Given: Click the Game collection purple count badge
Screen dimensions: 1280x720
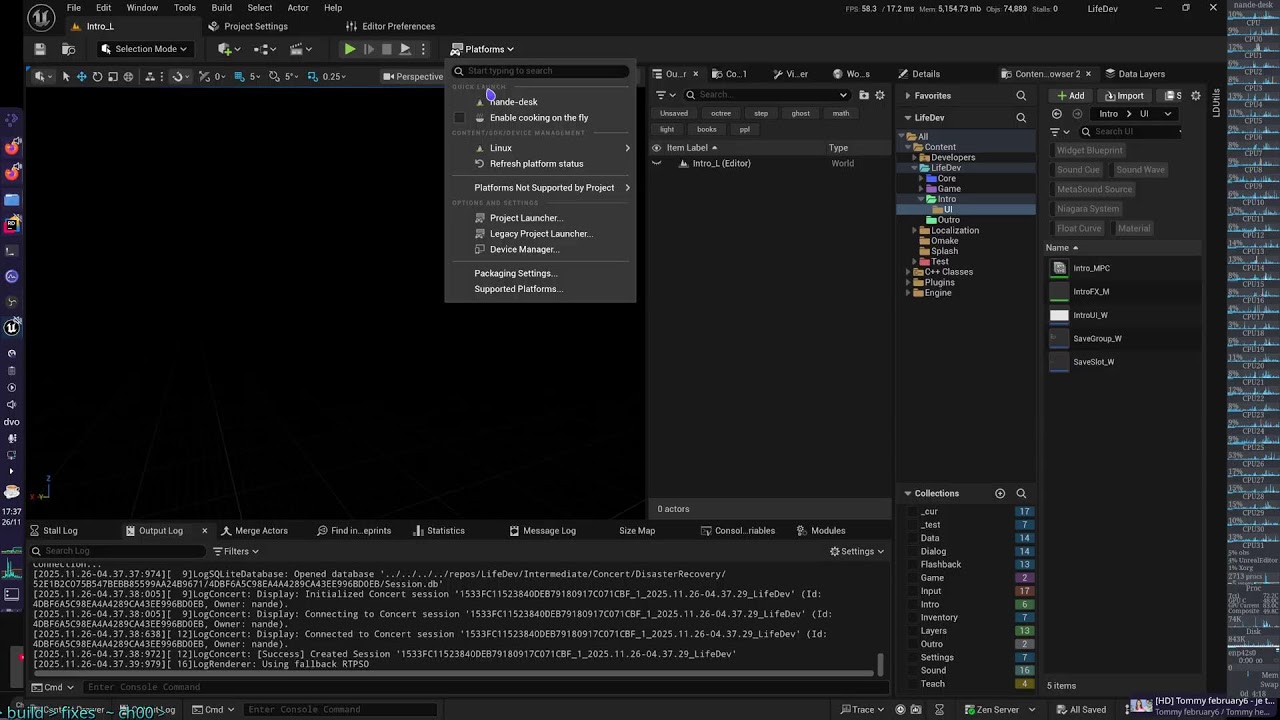Looking at the screenshot, I should [x=1024, y=578].
